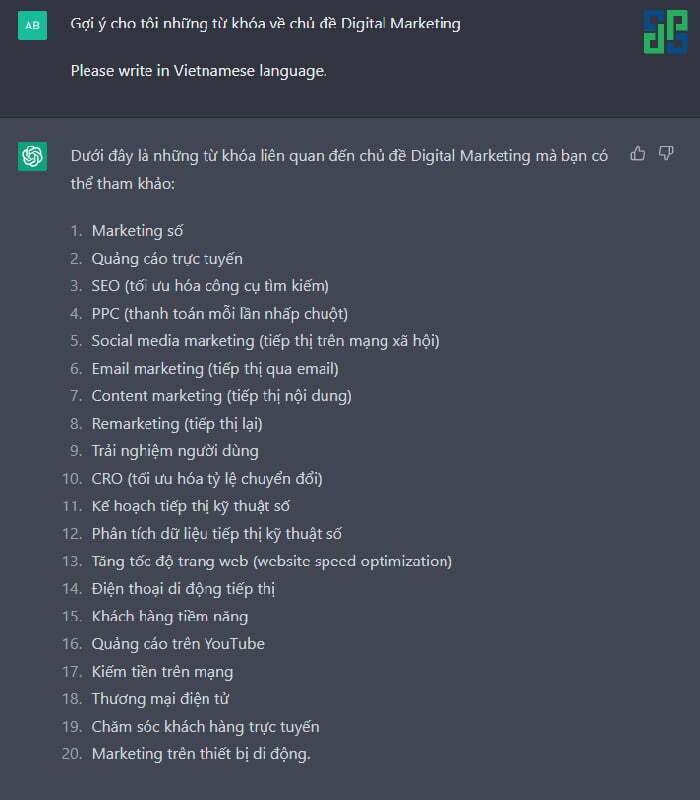This screenshot has width=700, height=800.
Task: Click the CRO keyword list item
Action: coord(207,479)
